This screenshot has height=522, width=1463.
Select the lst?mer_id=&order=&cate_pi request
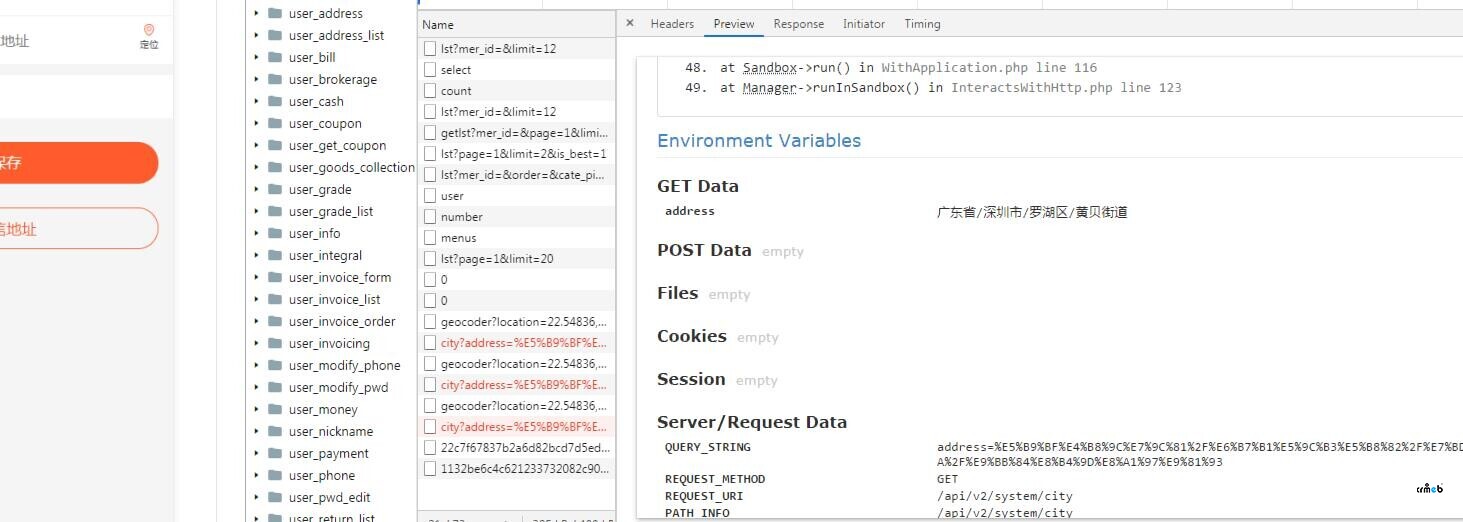[516, 174]
